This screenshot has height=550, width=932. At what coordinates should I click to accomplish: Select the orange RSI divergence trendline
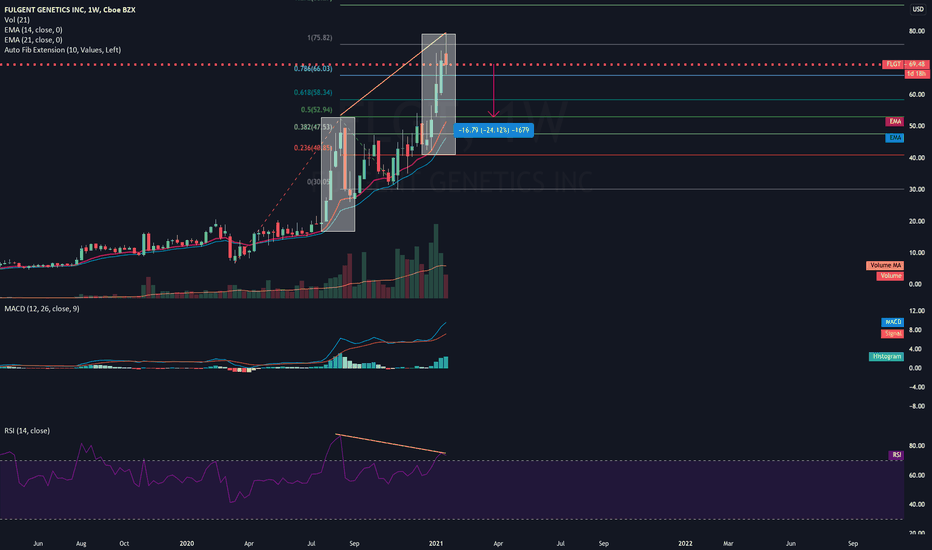tap(391, 444)
